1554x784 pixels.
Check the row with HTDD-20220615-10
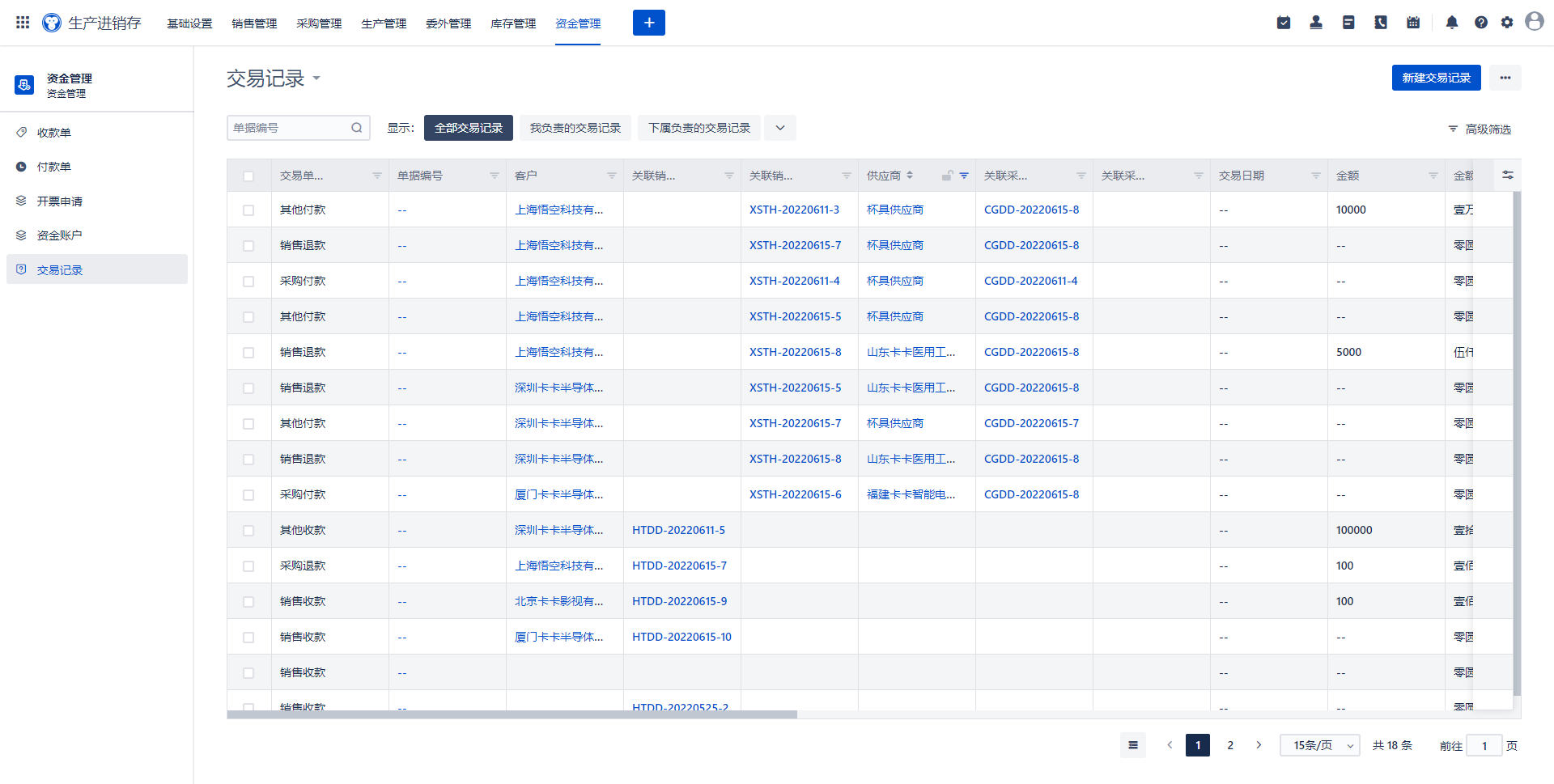tap(248, 638)
